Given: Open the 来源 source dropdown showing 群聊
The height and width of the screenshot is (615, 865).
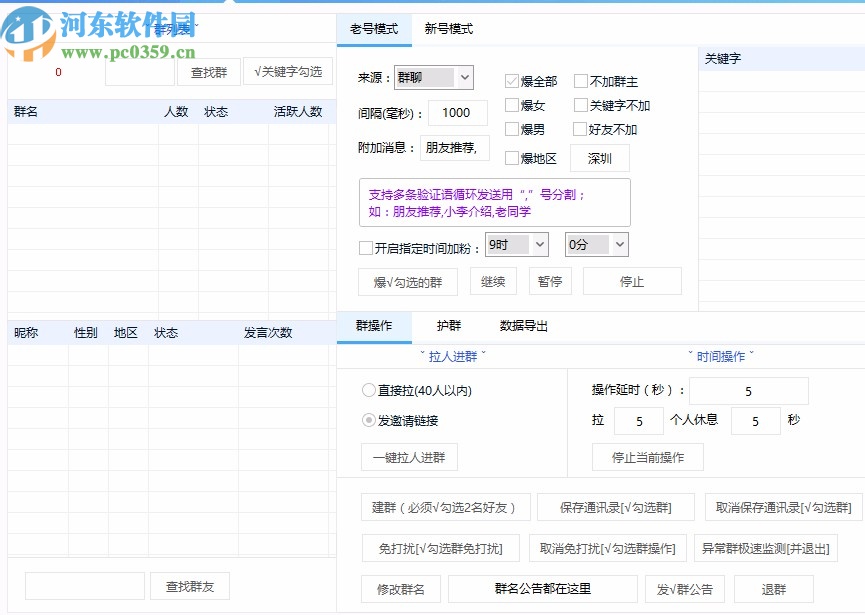Looking at the screenshot, I should coord(433,77).
